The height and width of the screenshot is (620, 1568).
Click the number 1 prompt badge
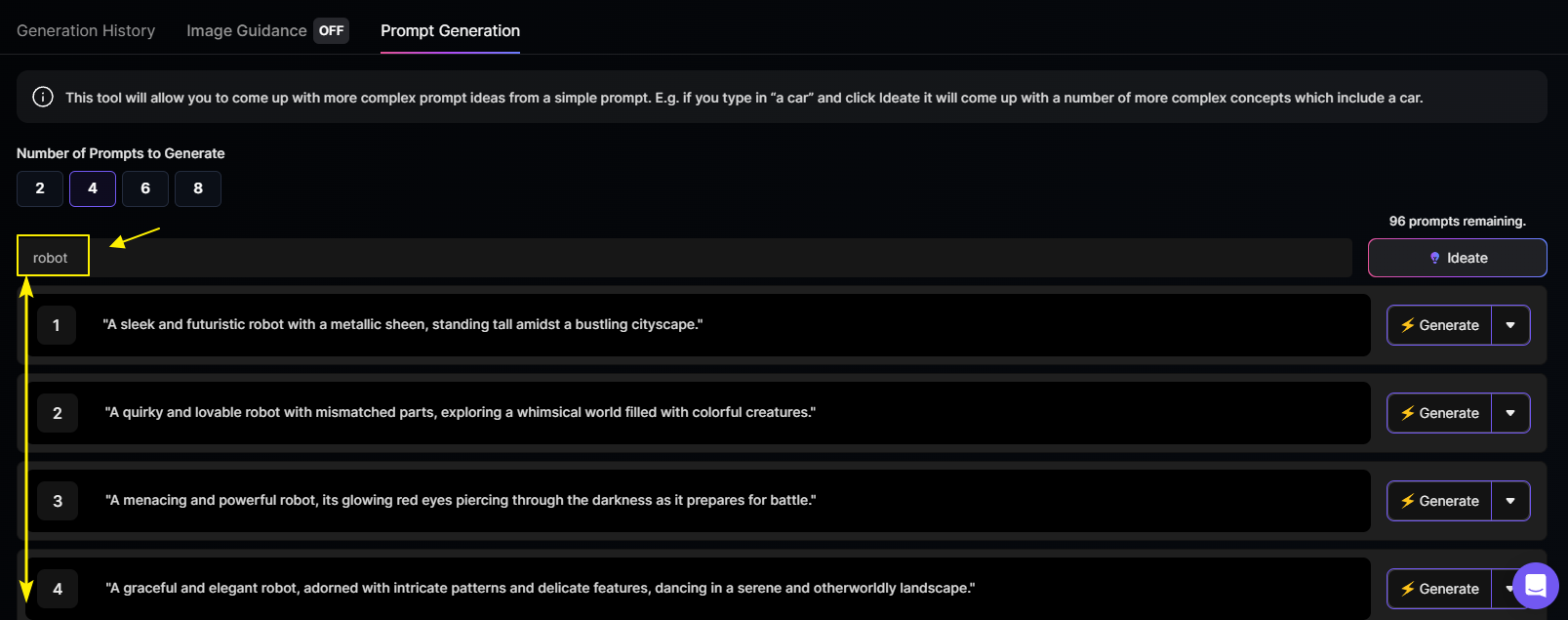tap(57, 325)
